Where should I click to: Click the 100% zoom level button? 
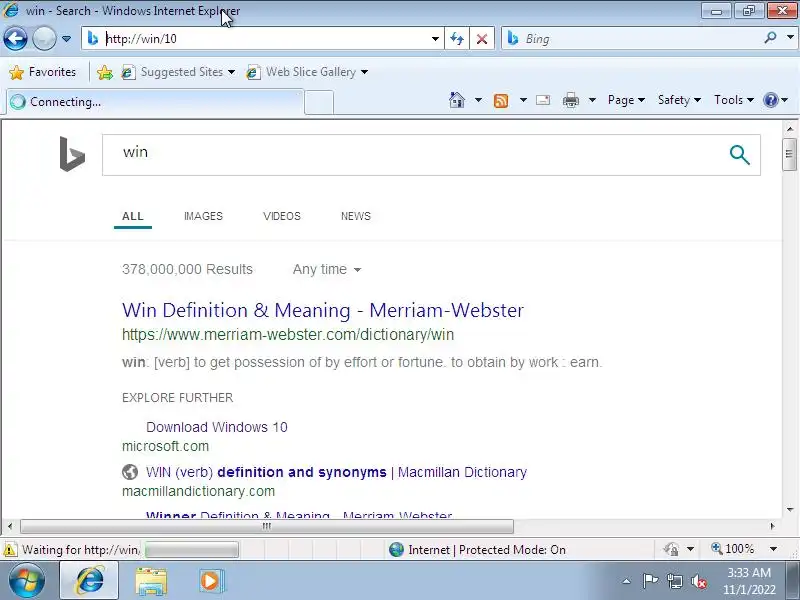(733, 549)
